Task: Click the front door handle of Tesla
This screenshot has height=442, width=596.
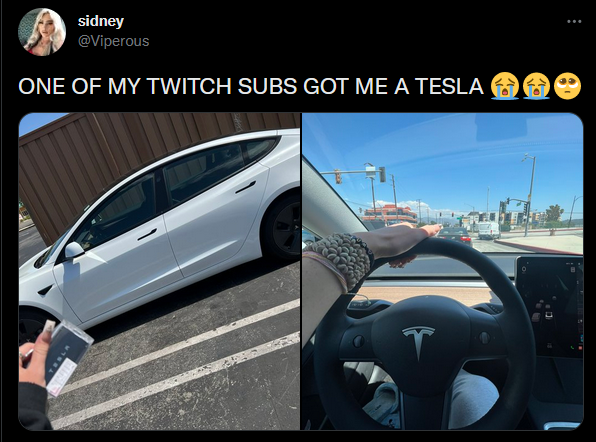Action: tap(147, 234)
